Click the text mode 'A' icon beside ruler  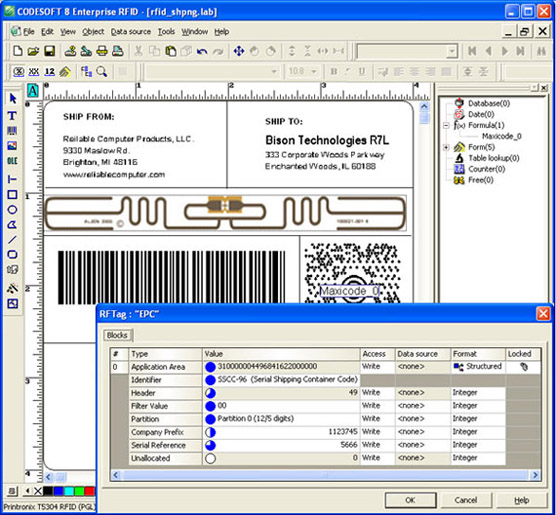[33, 91]
